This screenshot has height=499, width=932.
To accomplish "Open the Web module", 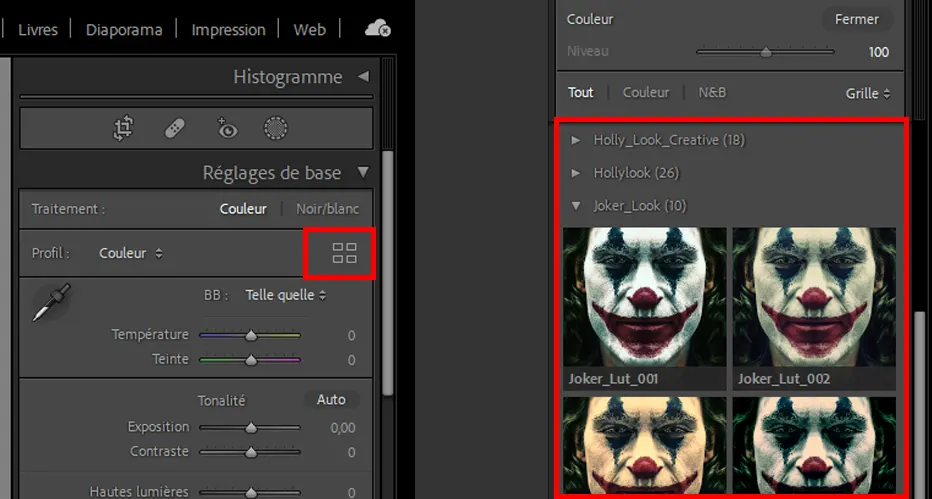I will pos(310,30).
